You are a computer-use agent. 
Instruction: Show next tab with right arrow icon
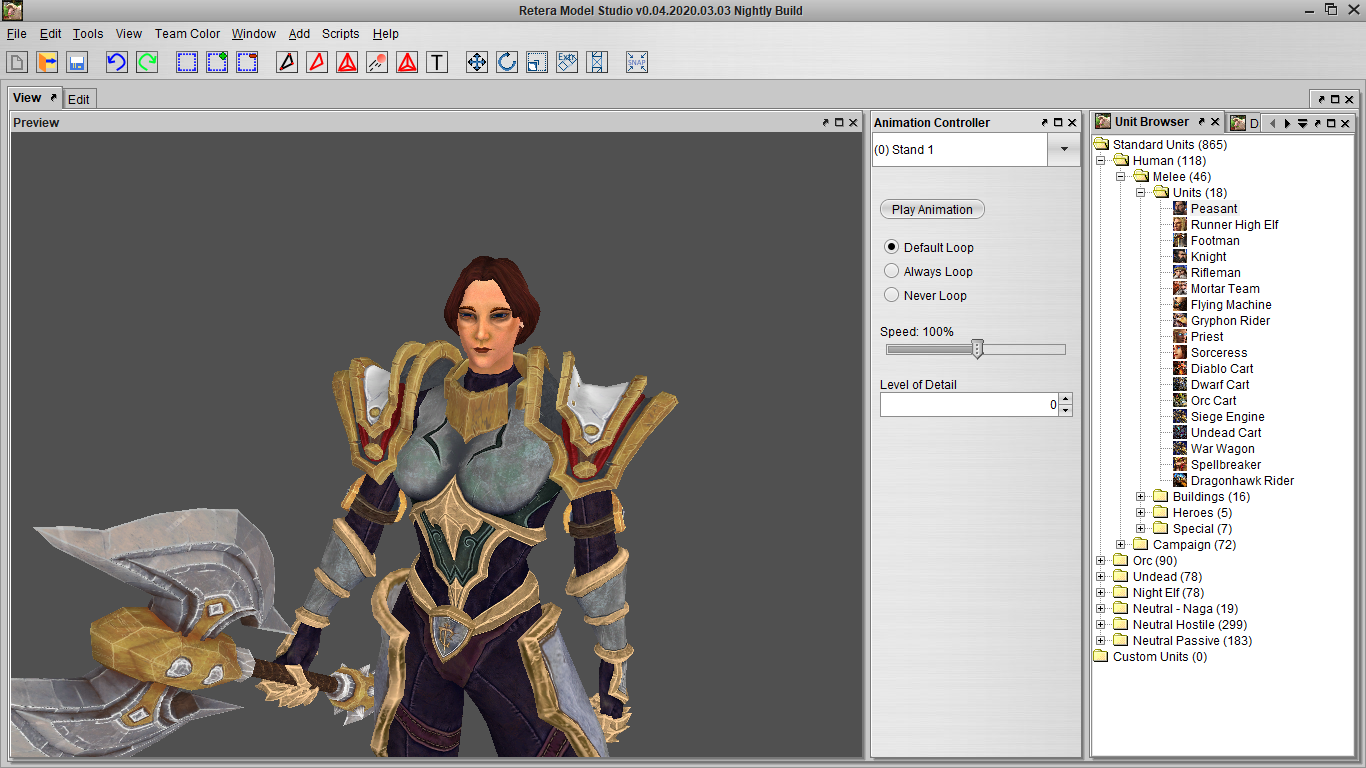(x=1288, y=123)
